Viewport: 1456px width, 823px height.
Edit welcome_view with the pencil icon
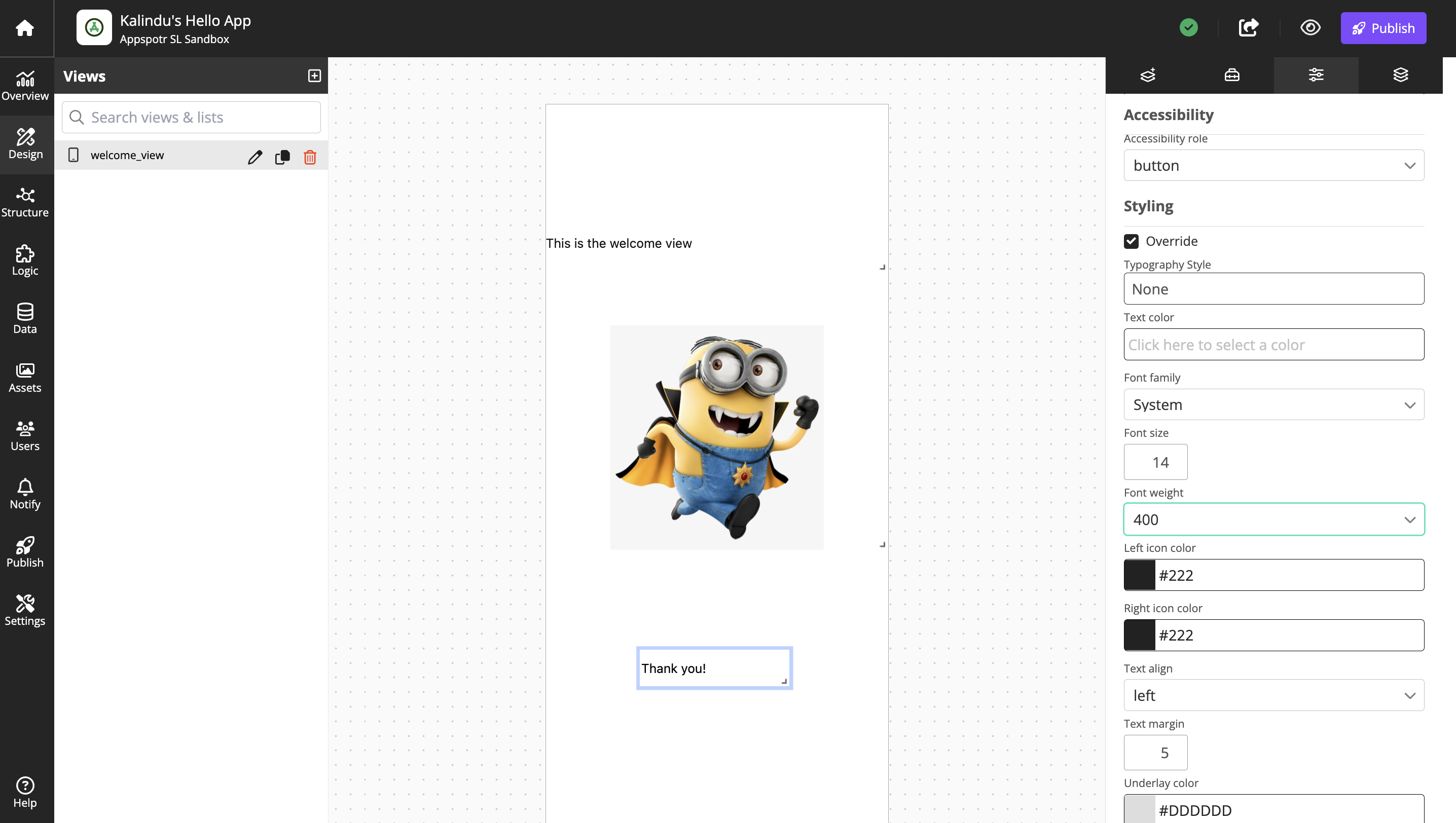point(255,157)
